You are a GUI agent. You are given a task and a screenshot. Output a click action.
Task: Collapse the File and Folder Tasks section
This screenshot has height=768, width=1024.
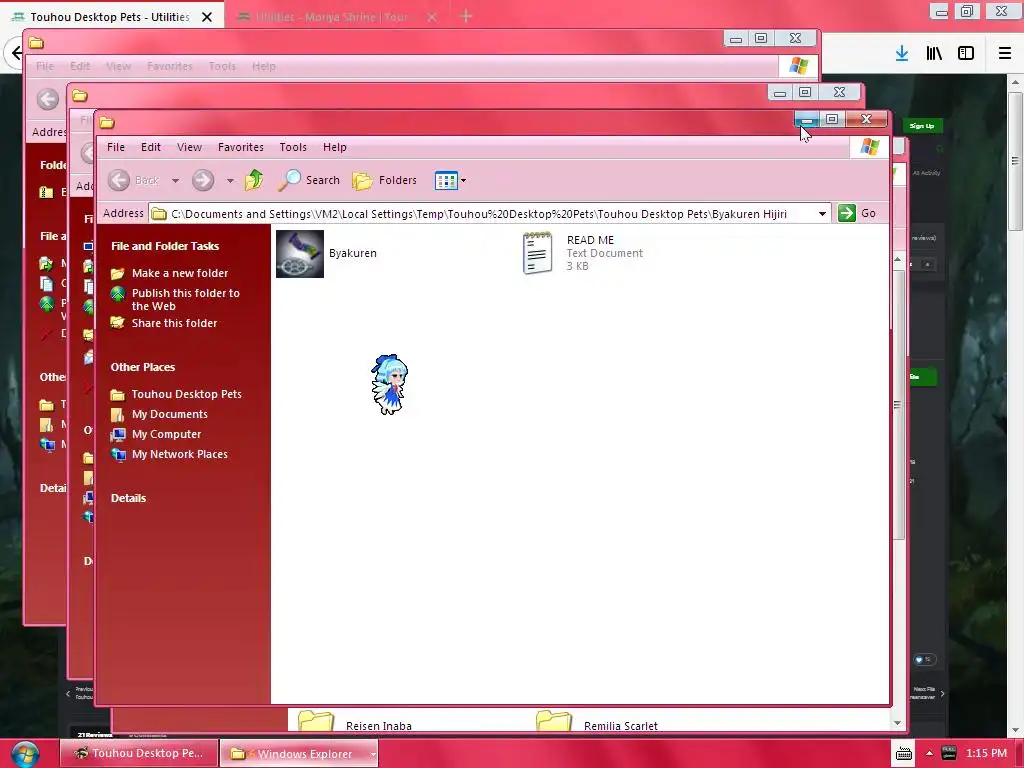(x=165, y=246)
